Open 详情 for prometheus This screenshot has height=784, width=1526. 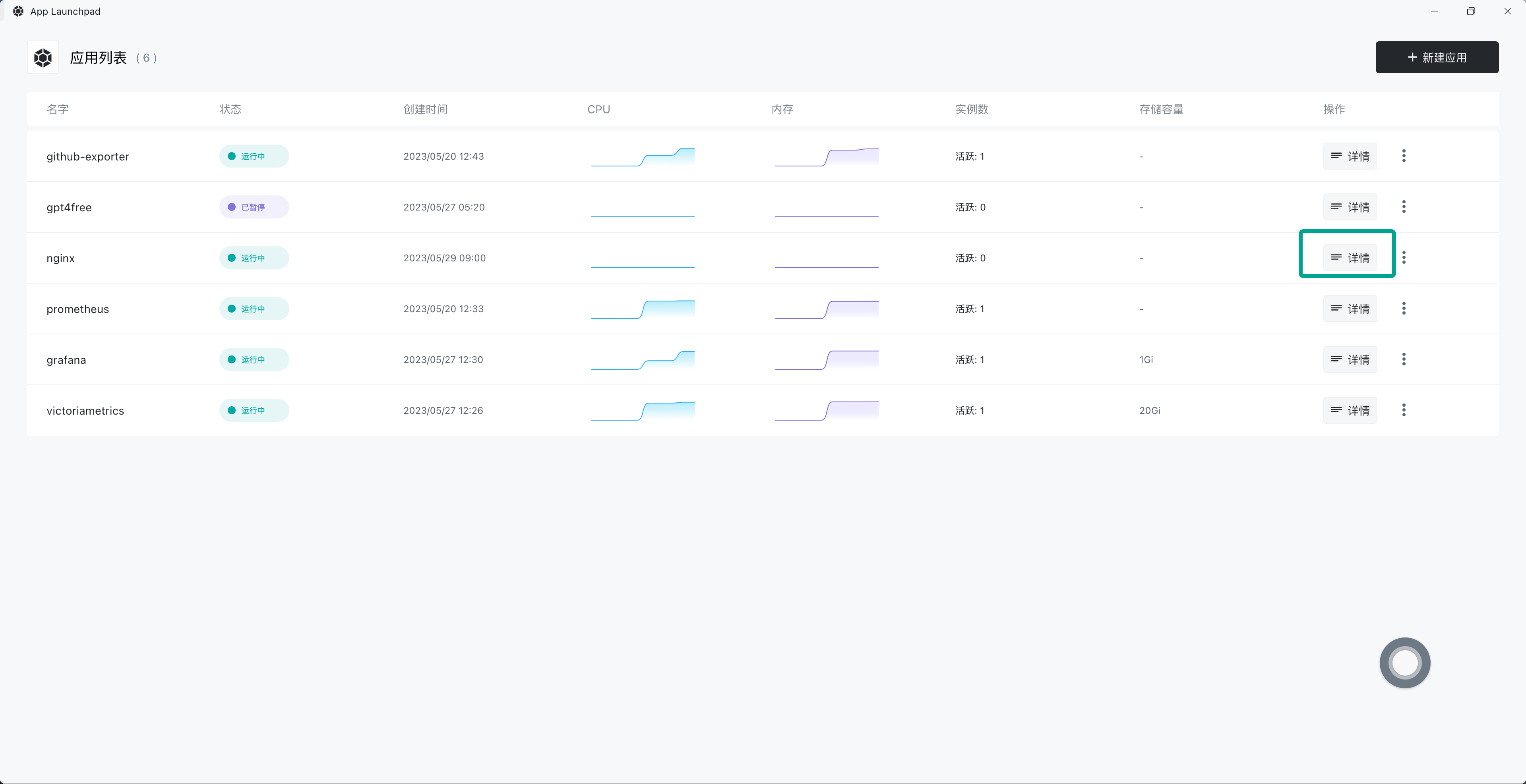[x=1350, y=309]
